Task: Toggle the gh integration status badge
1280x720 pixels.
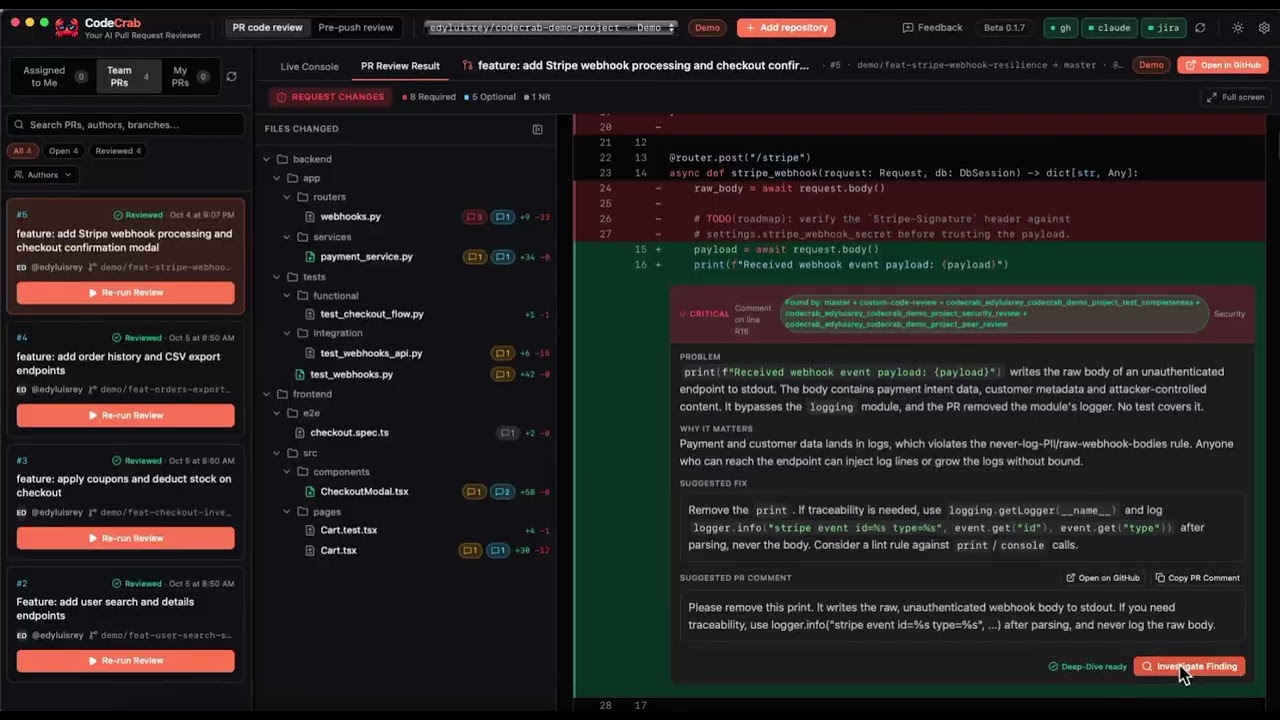Action: point(1060,28)
